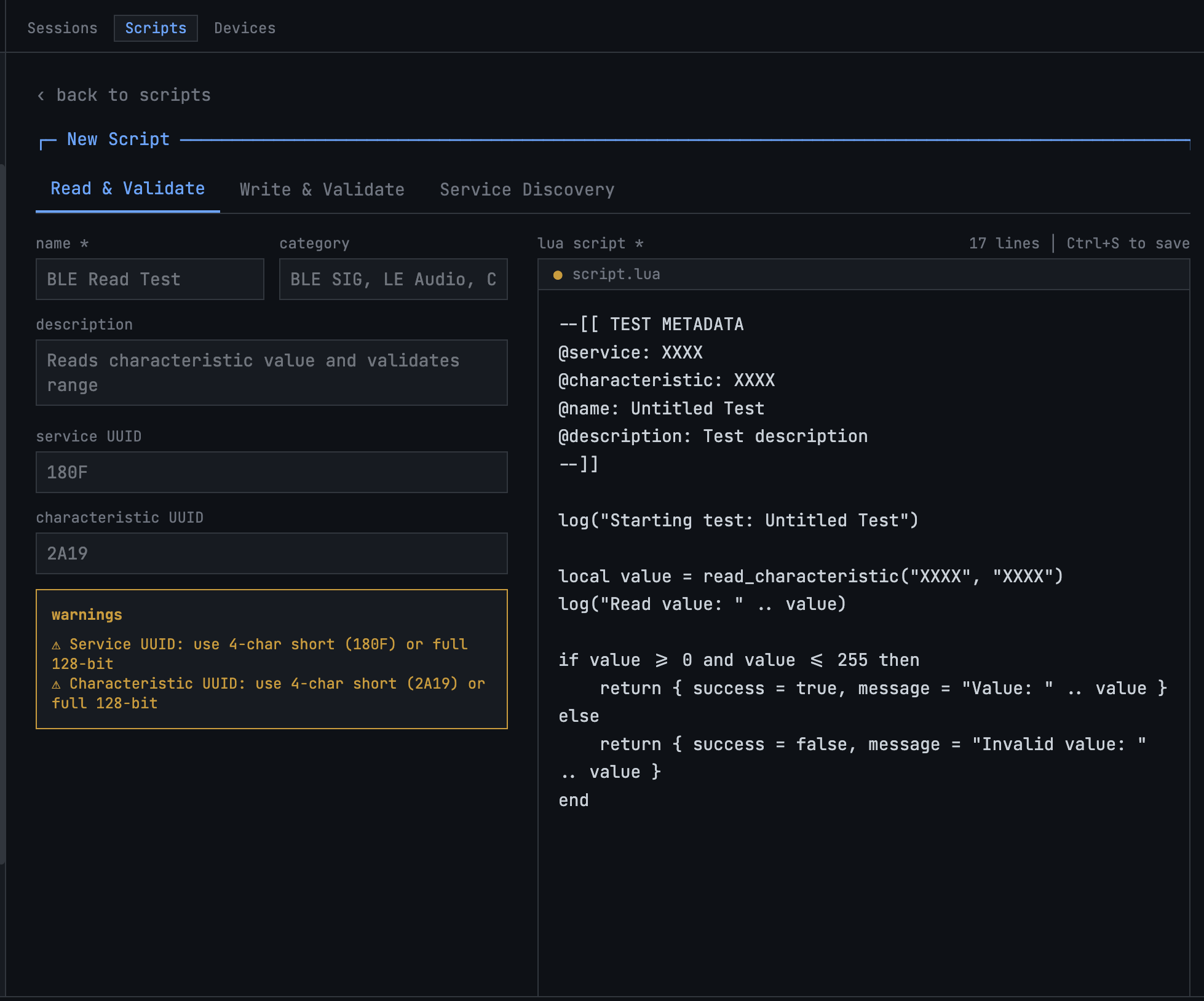Click the back chevron arrow icon
Viewport: 1204px width, 1001px height.
pyautogui.click(x=41, y=96)
